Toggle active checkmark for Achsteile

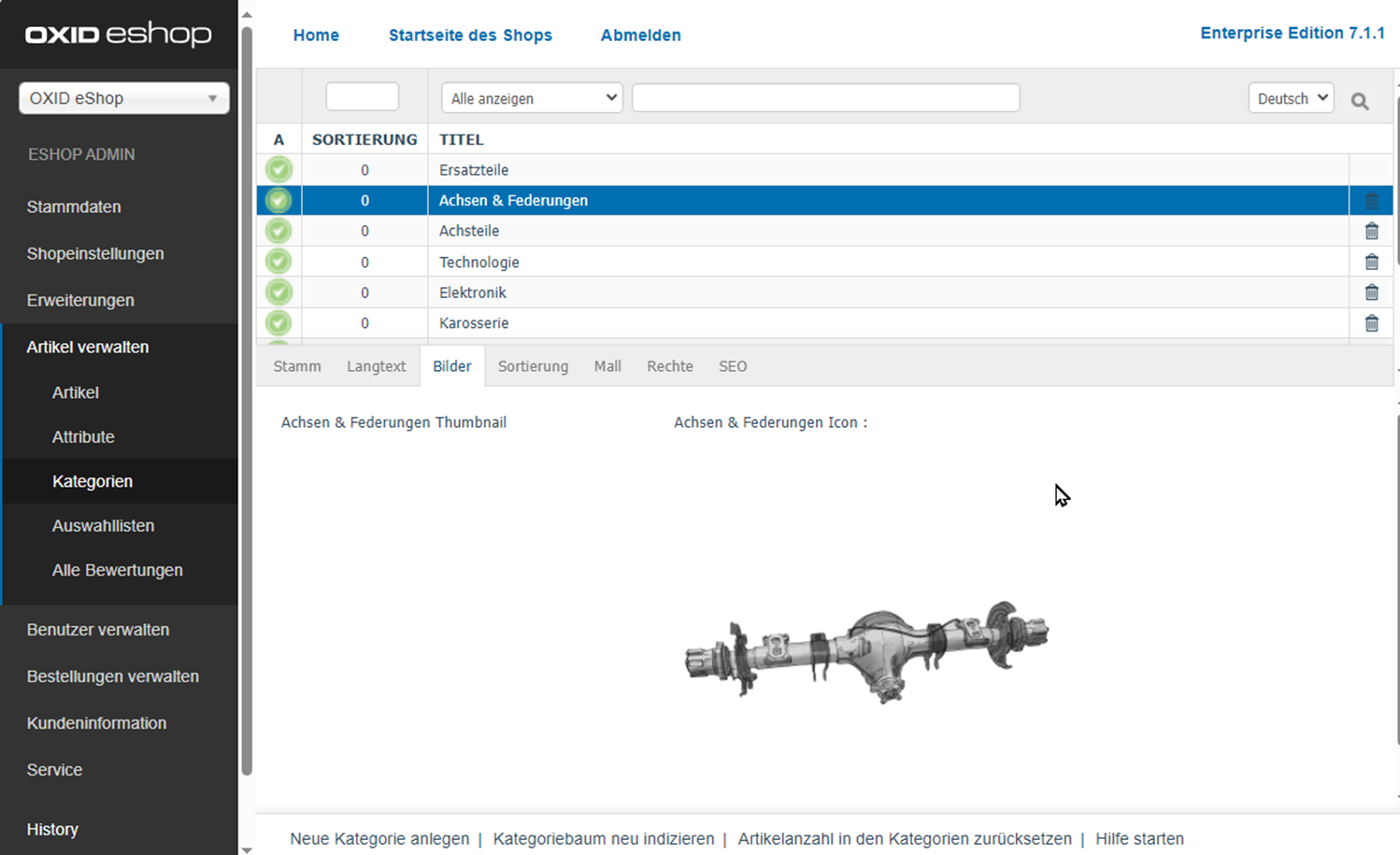coord(279,231)
